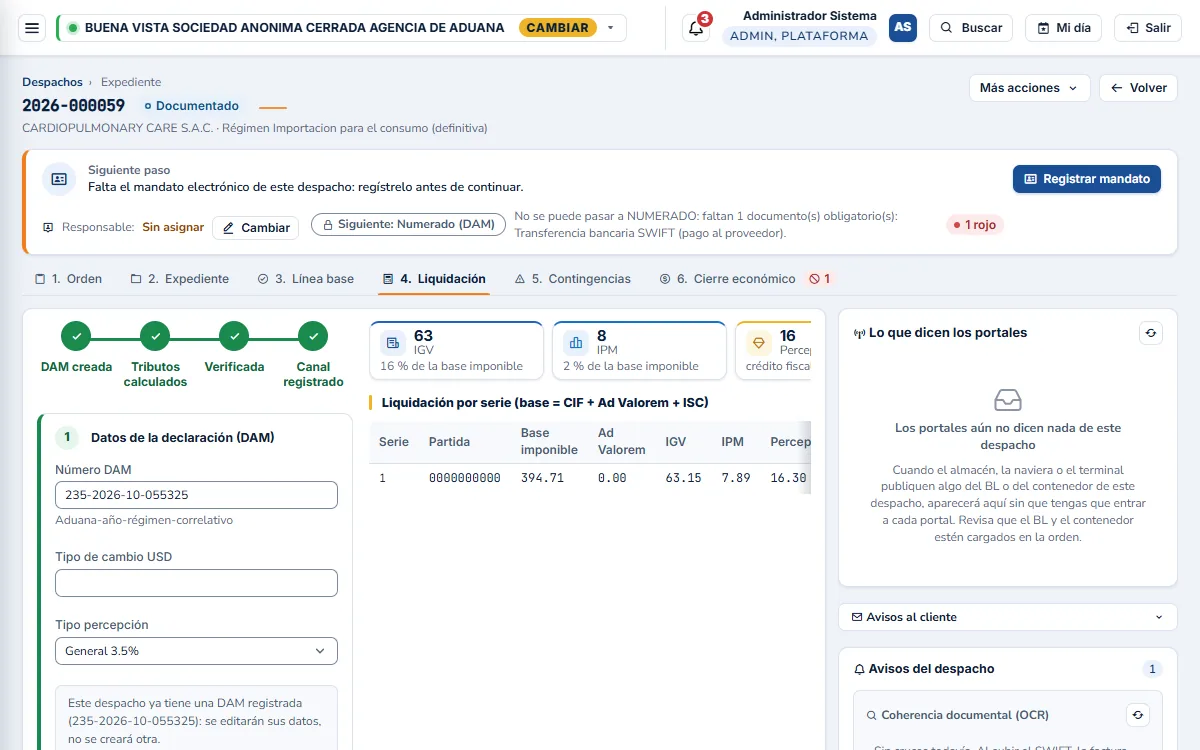Click the IPM summary card icon
This screenshot has width=1200, height=750.
pos(575,343)
